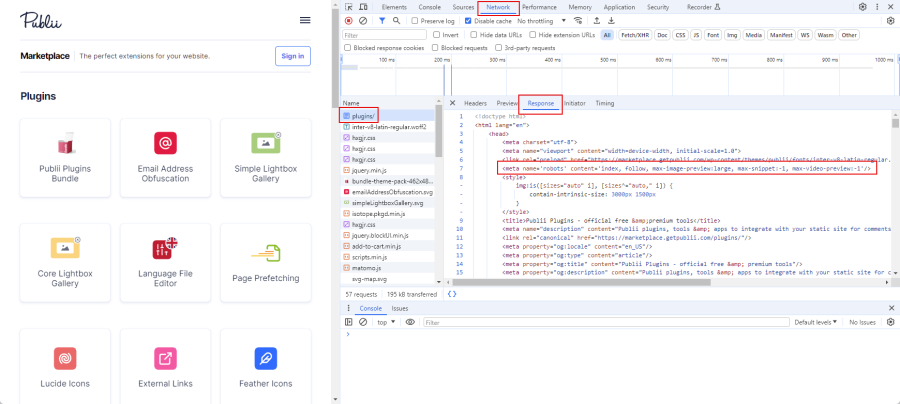
Task: Import HAR file upload icon
Action: pyautogui.click(x=597, y=21)
